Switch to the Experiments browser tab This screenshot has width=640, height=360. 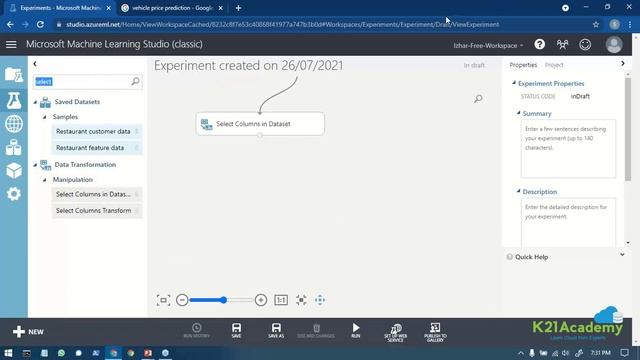pyautogui.click(x=60, y=8)
